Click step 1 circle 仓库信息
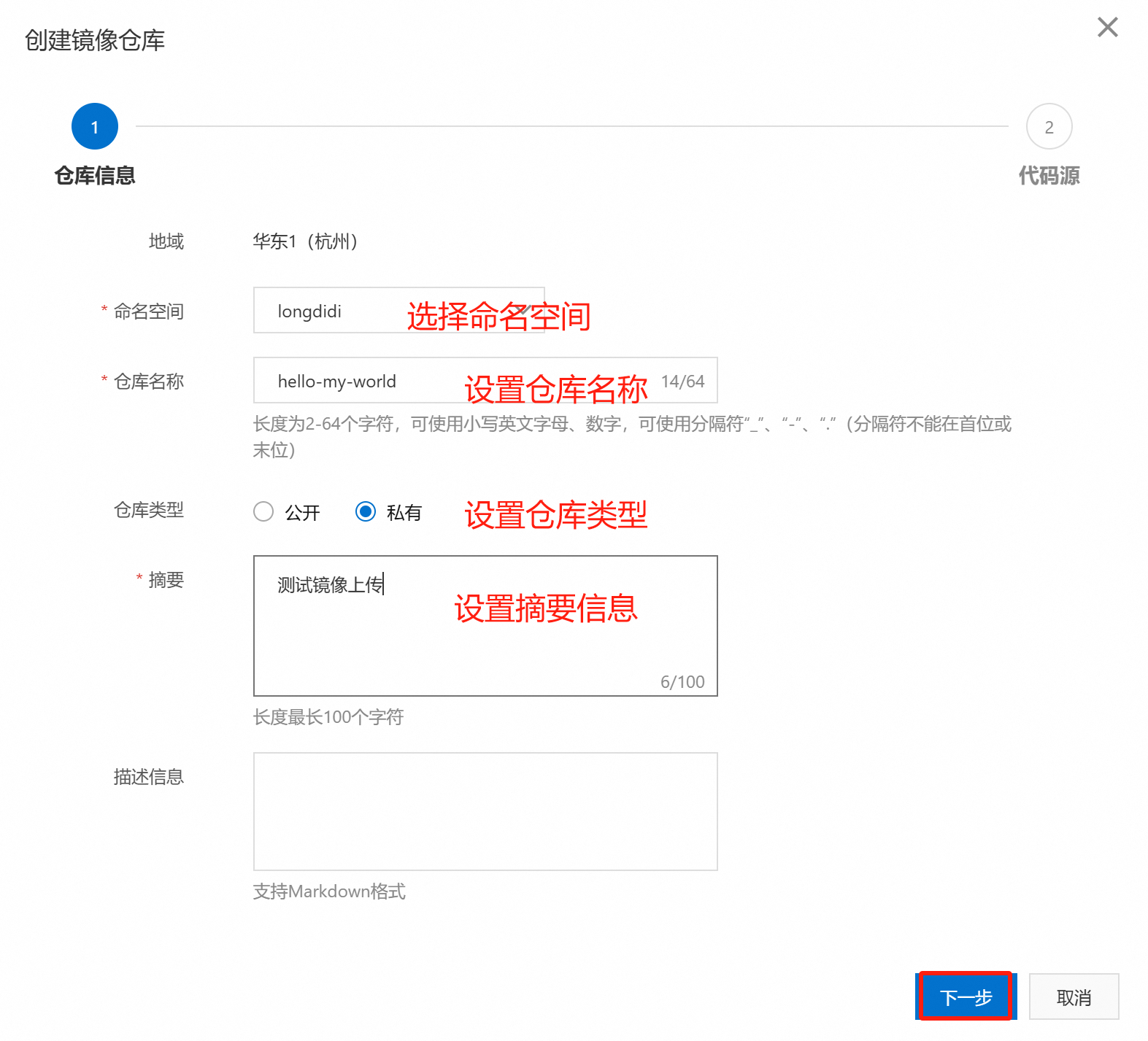This screenshot has height=1041, width=1148. coord(95,126)
